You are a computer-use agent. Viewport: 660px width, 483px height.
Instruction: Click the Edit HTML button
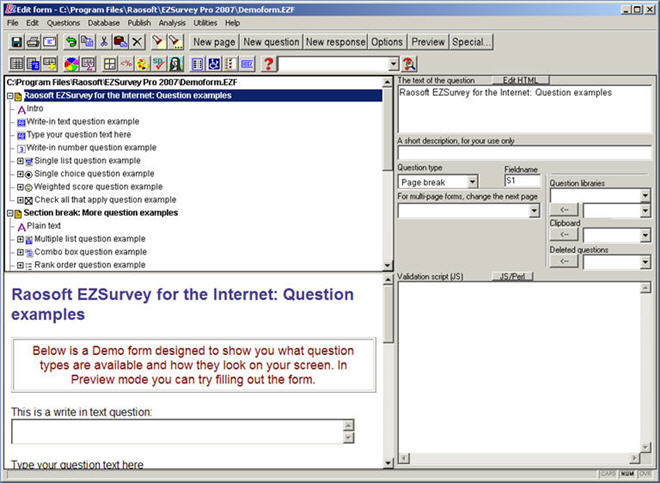tap(521, 80)
